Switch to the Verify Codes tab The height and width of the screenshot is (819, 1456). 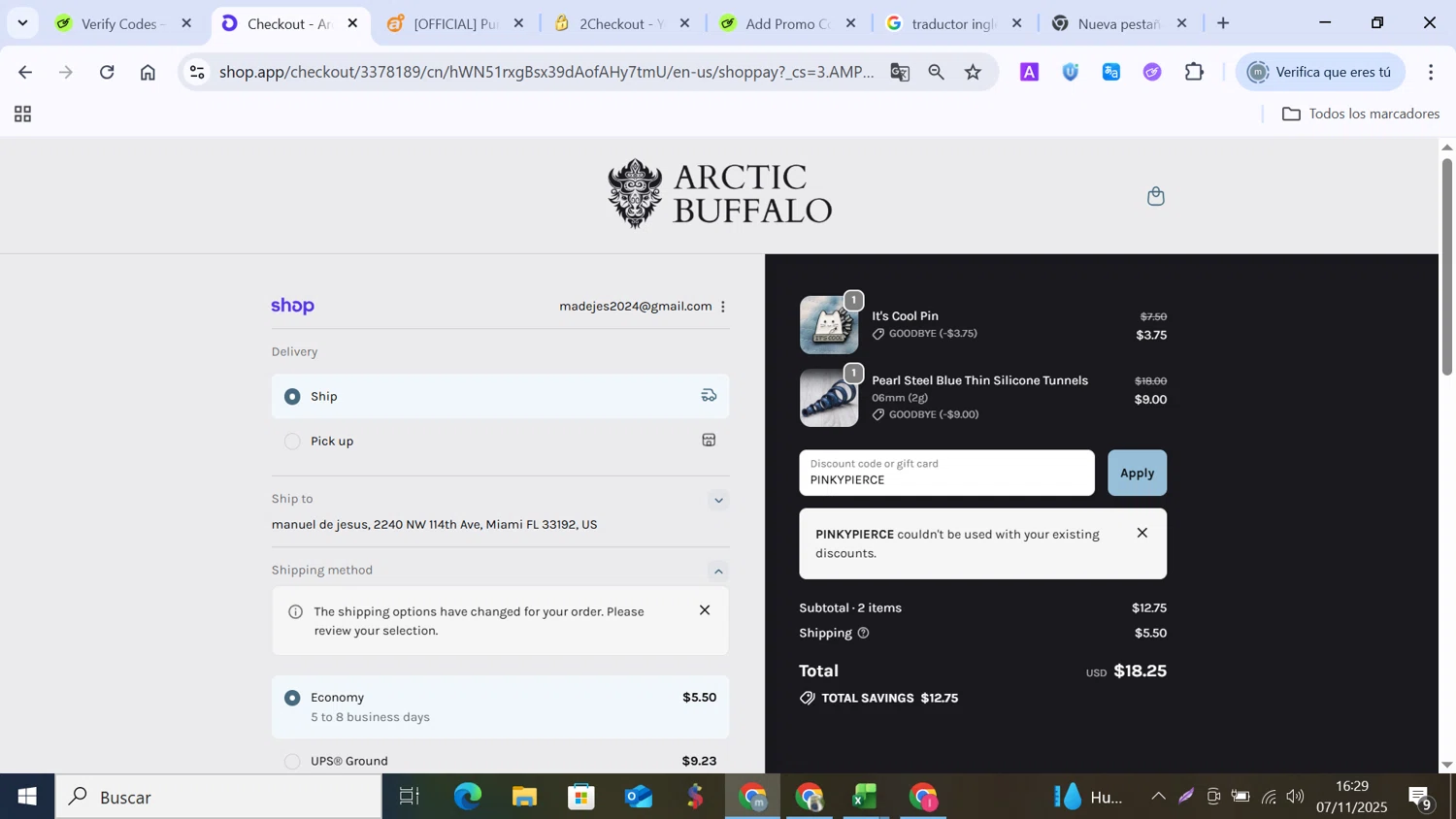click(x=123, y=23)
